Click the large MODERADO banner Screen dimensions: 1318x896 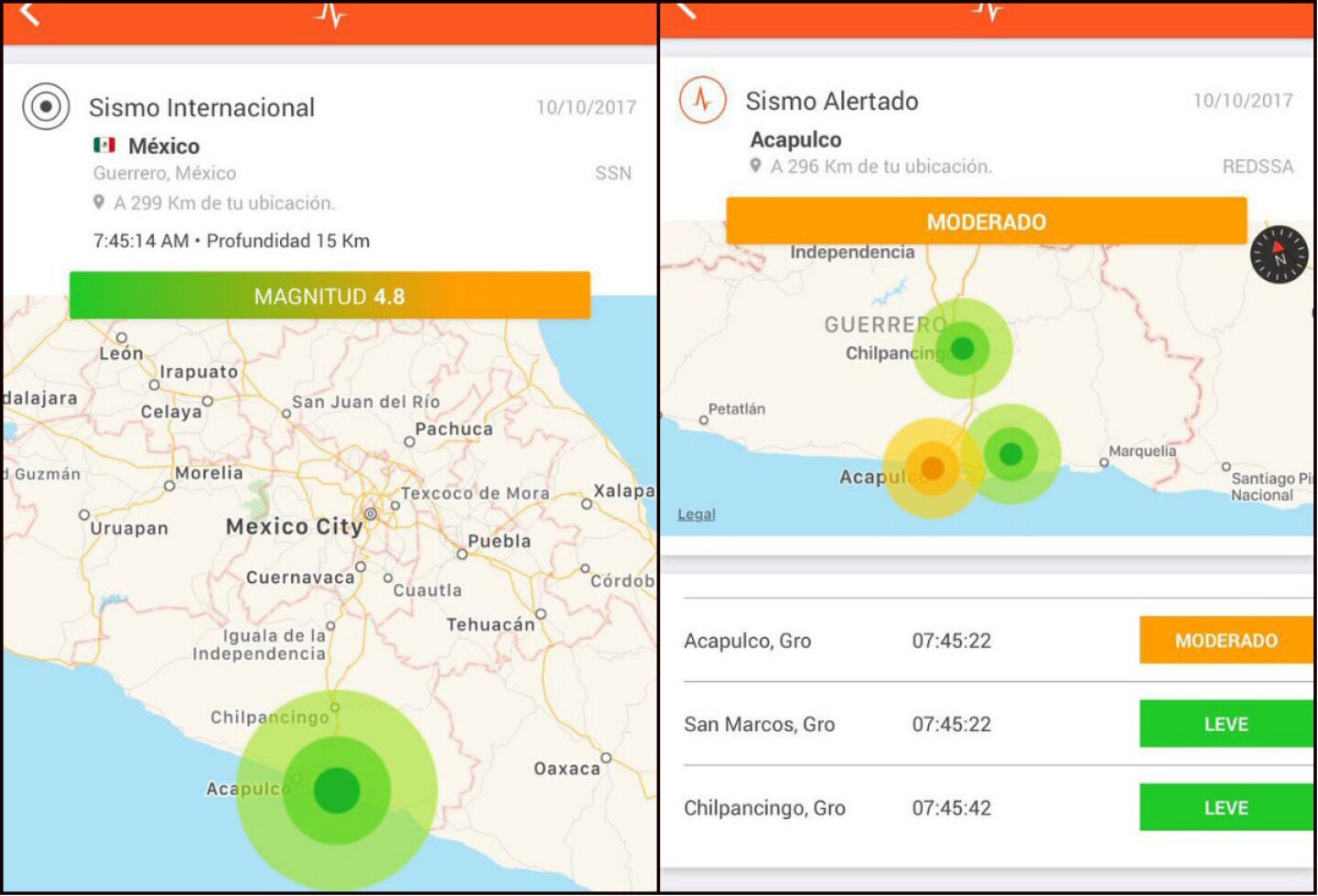tap(986, 221)
